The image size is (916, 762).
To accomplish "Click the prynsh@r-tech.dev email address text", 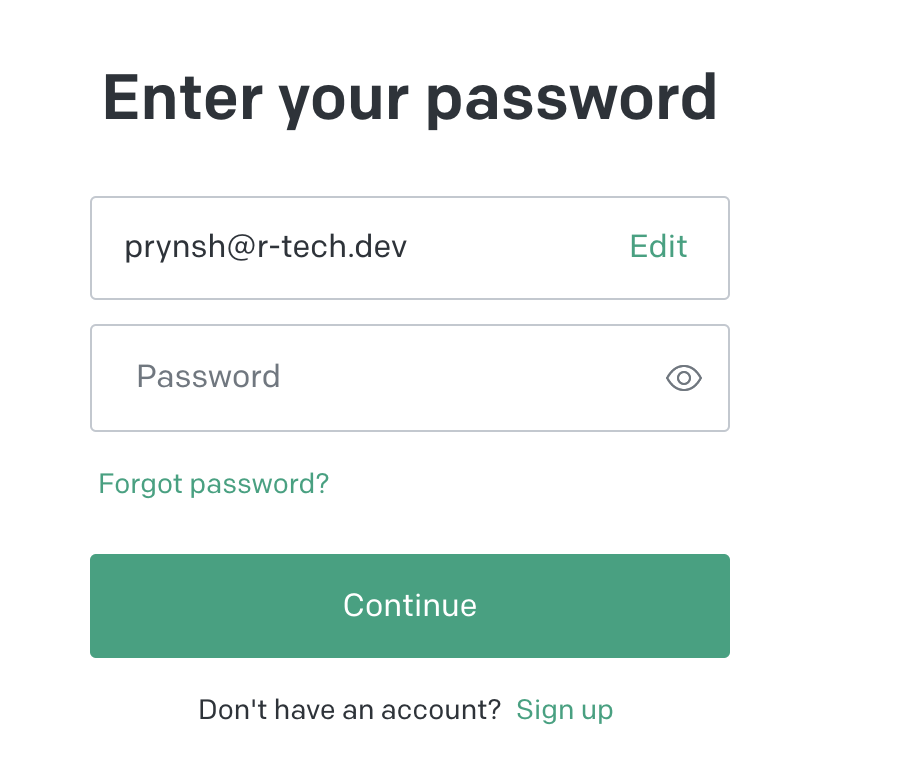I will tap(265, 247).
